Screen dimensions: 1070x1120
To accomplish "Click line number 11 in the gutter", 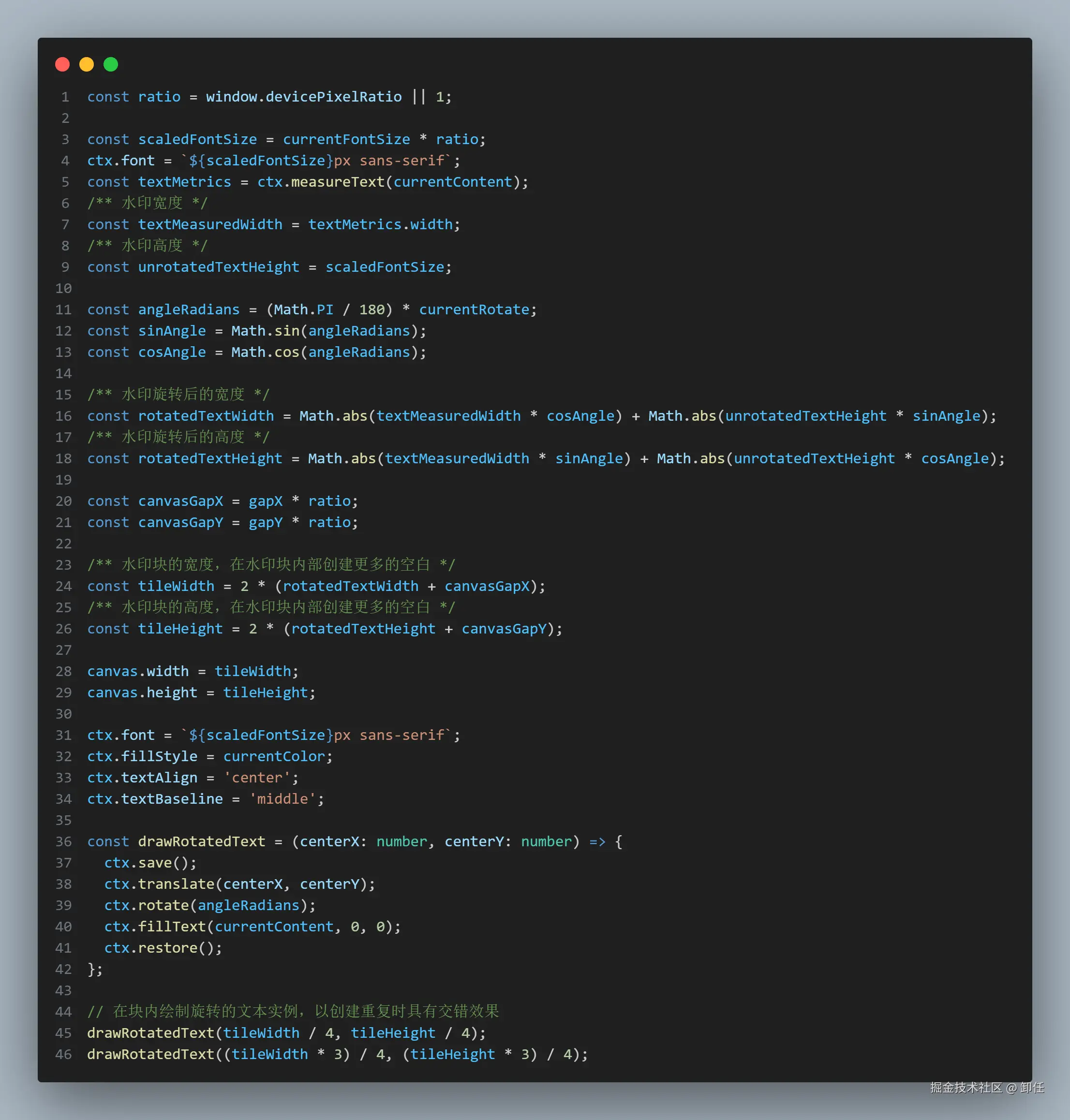I will point(63,309).
